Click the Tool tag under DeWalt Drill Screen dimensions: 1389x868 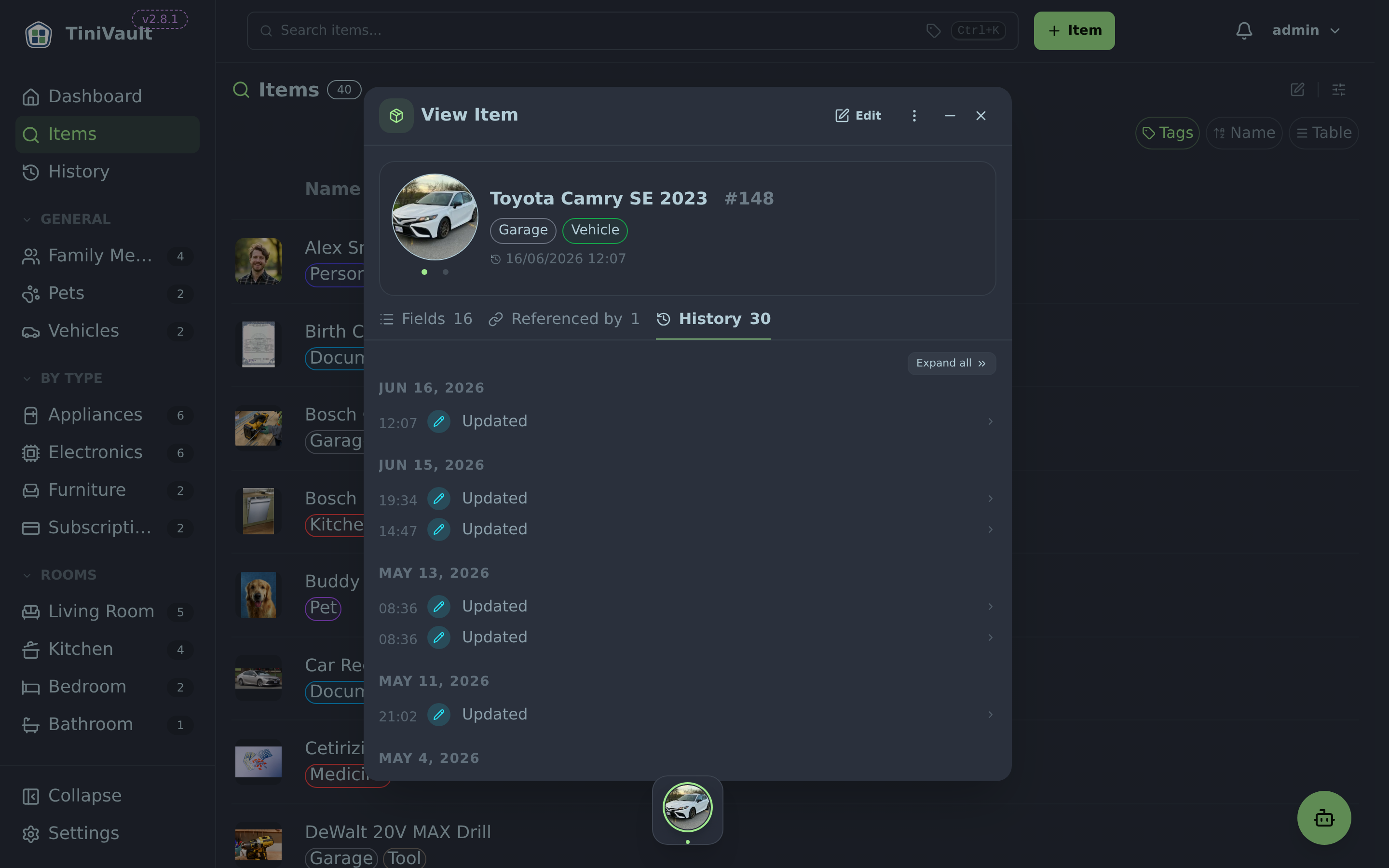[x=405, y=858]
